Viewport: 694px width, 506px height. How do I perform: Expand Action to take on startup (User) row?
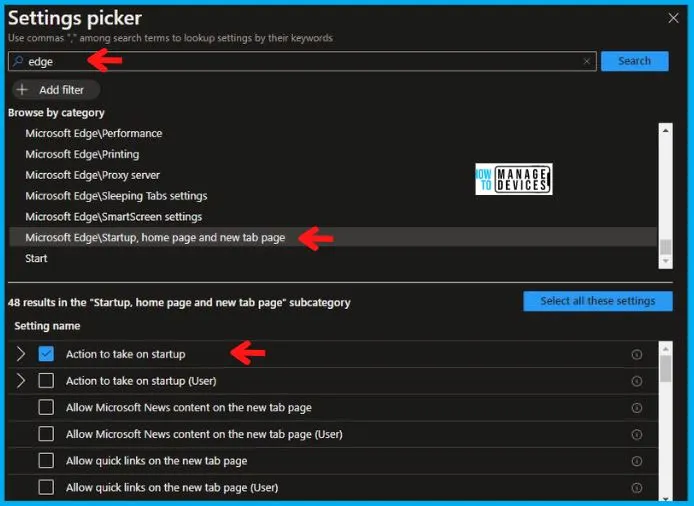20,381
